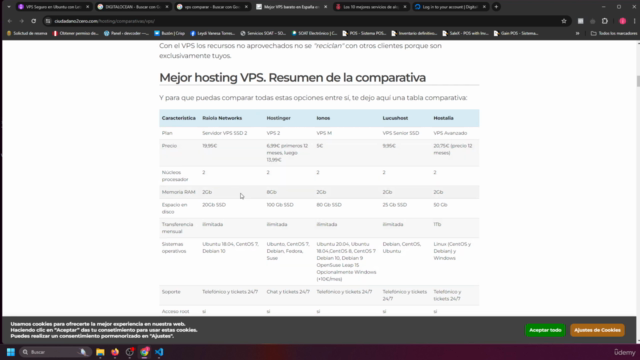Open Google Chrome taskbar icon
This screenshot has width=640, height=360.
tap(144, 352)
